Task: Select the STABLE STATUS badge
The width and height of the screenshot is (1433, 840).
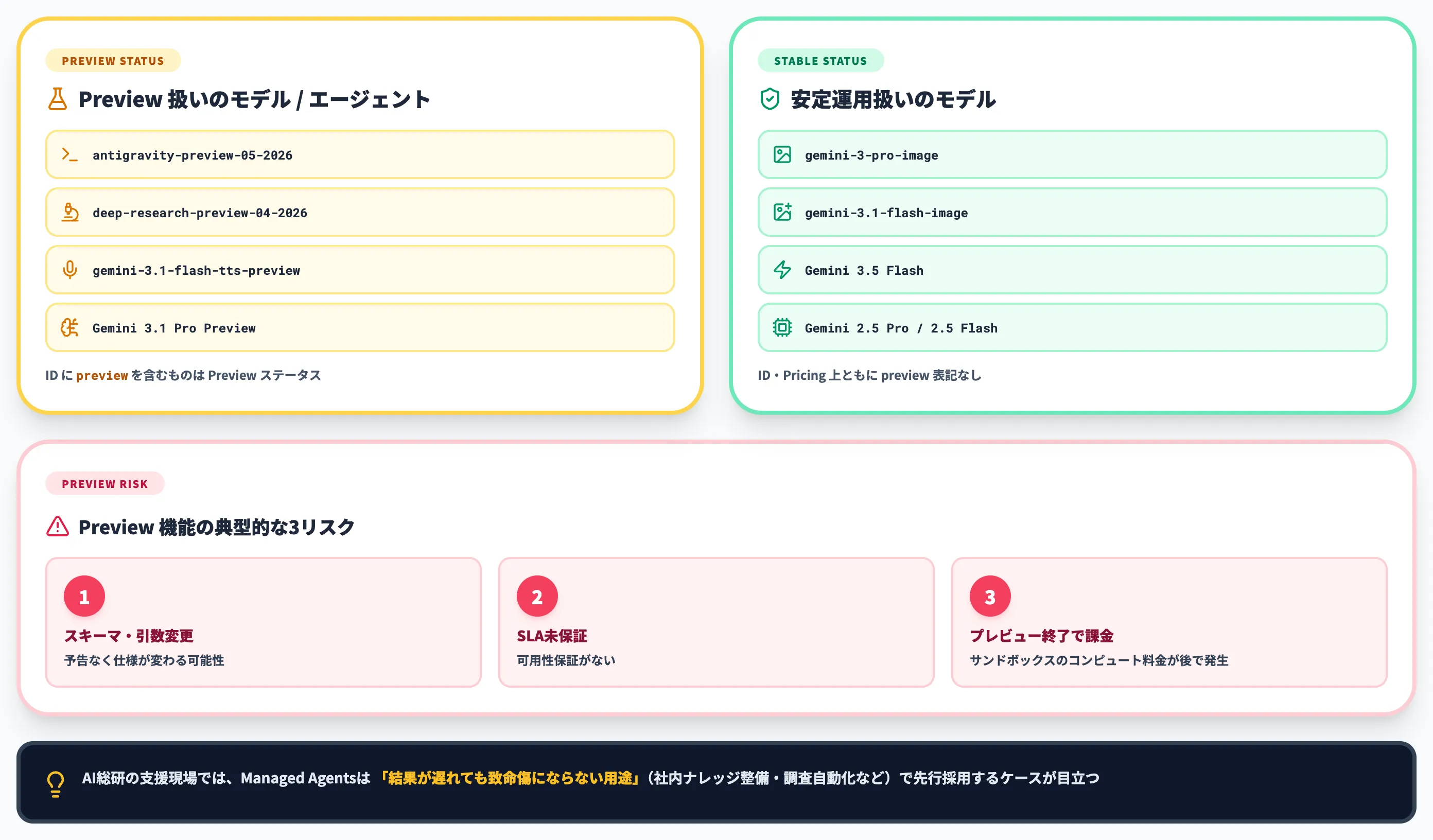Action: [x=820, y=61]
